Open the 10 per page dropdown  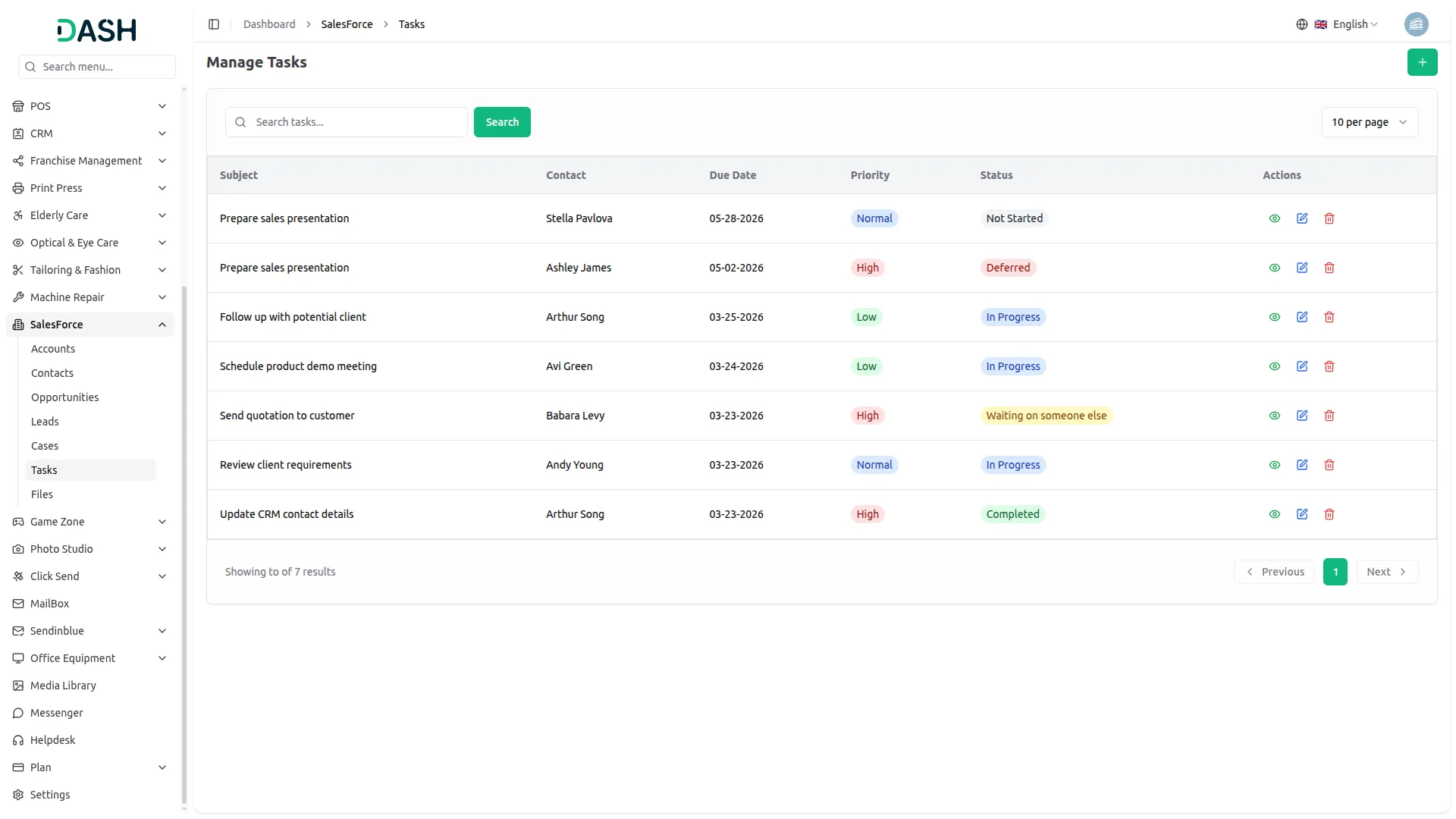point(1370,122)
